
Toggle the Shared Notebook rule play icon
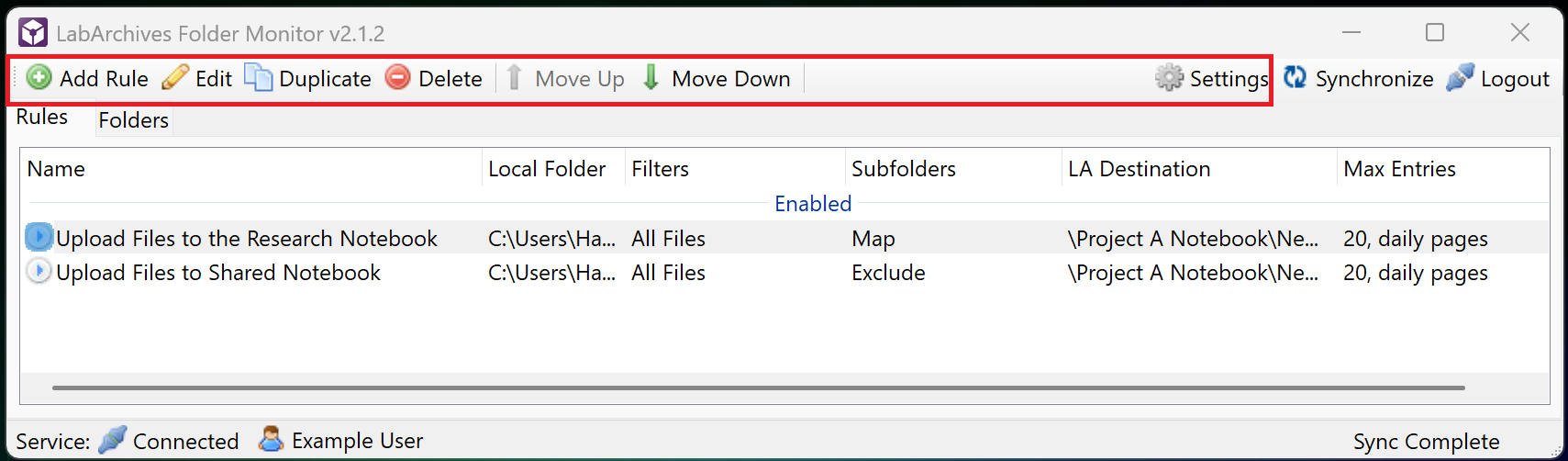[x=39, y=272]
